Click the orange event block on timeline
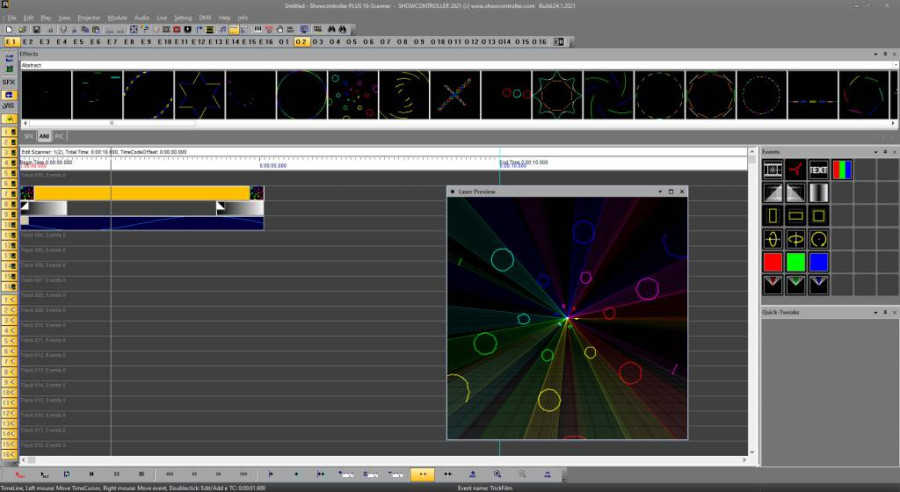Screen dimensions: 900x492 (140, 192)
